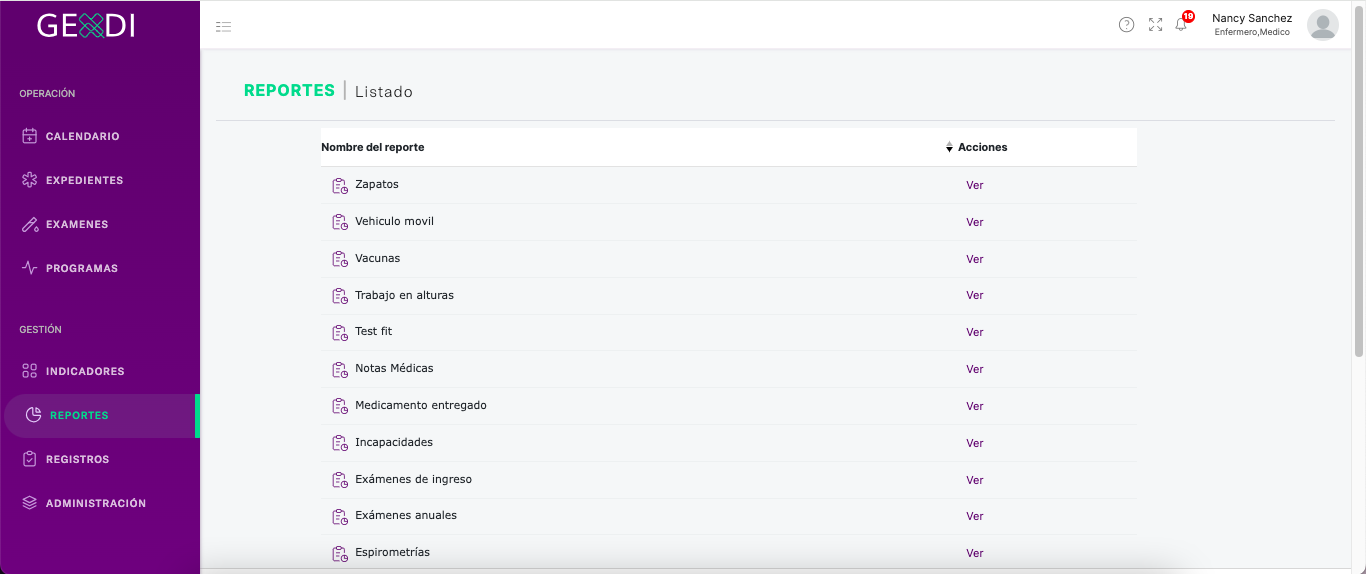This screenshot has height=574, width=1366.
Task: Collapse sidebar with the menu toggle icon
Action: point(224,26)
